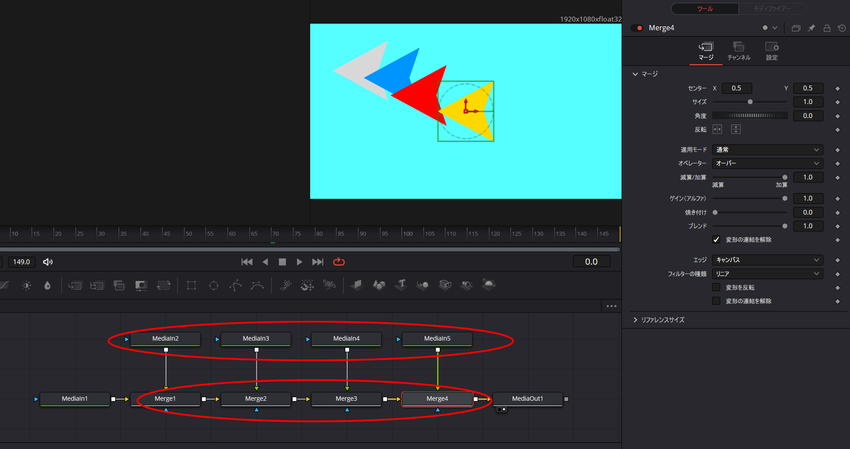Add a Camera 3D tool

[445, 285]
